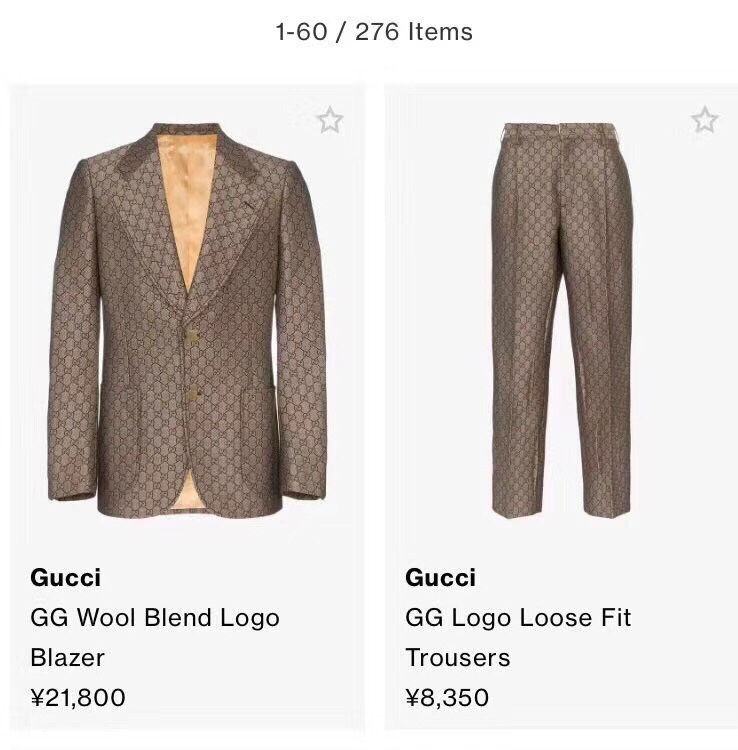Click the ¥8,350 trousers price
Viewport: 738px width, 750px height.
pyautogui.click(x=447, y=697)
